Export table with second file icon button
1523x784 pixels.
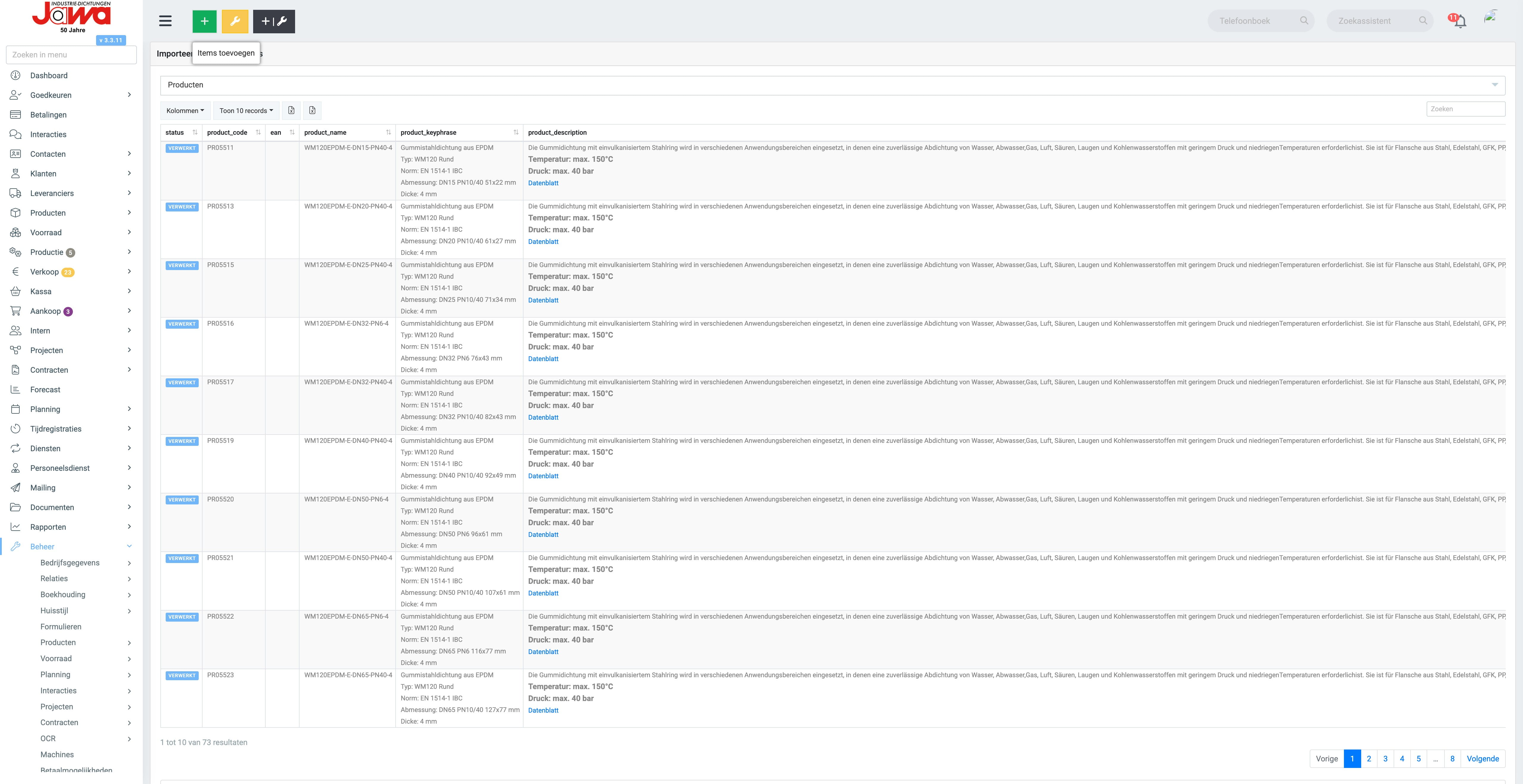click(312, 111)
